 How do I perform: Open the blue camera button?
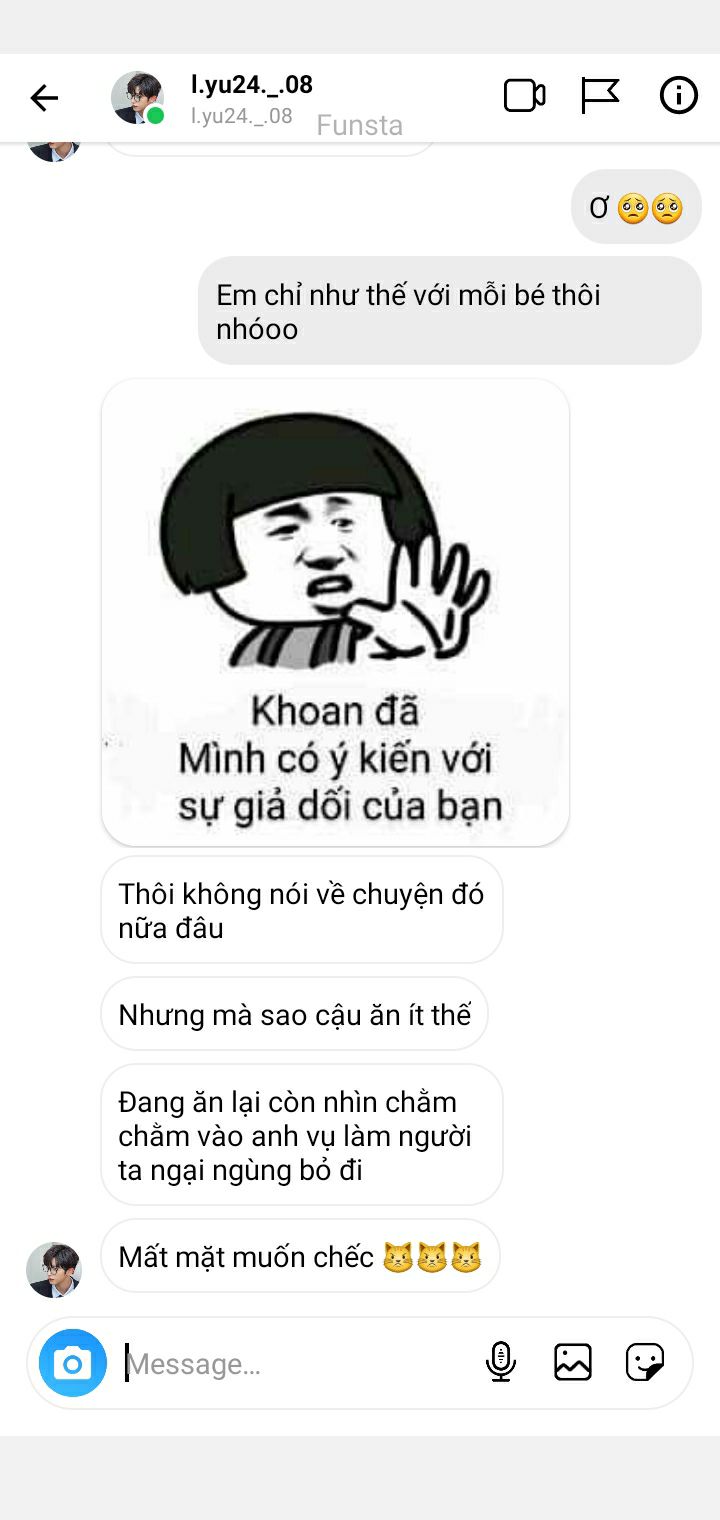tap(73, 1362)
